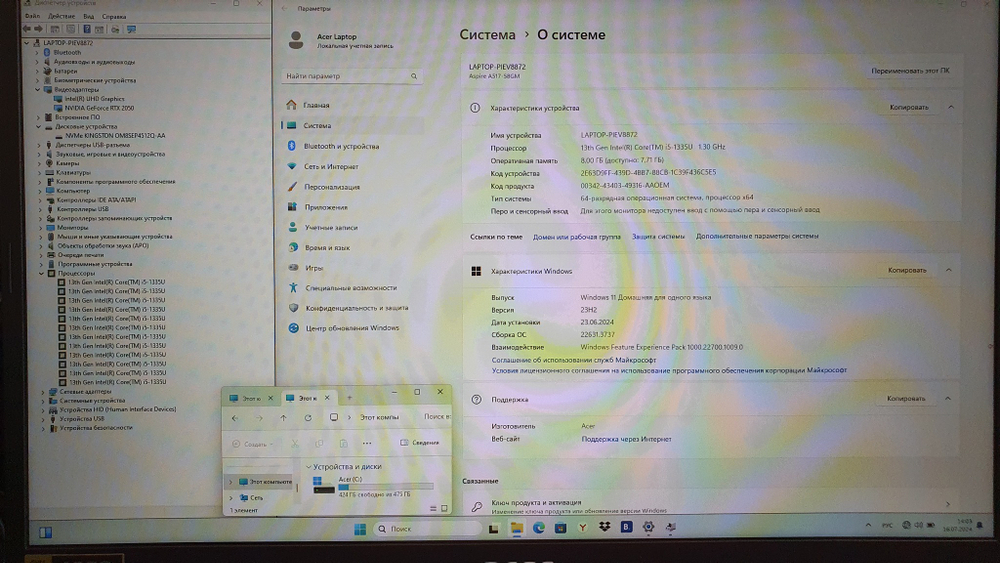Click the Back arrow in Settings title bar

[284, 8]
